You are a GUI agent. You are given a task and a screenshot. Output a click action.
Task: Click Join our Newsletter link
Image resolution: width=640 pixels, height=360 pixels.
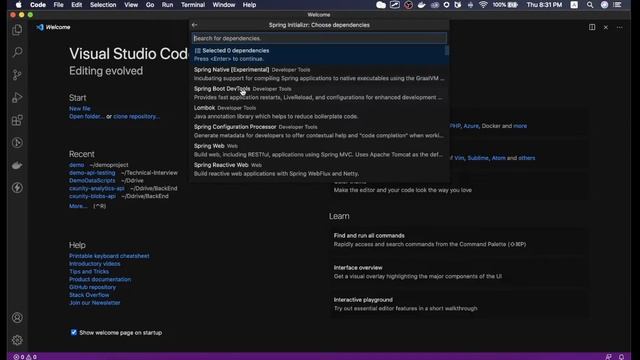click(94, 303)
